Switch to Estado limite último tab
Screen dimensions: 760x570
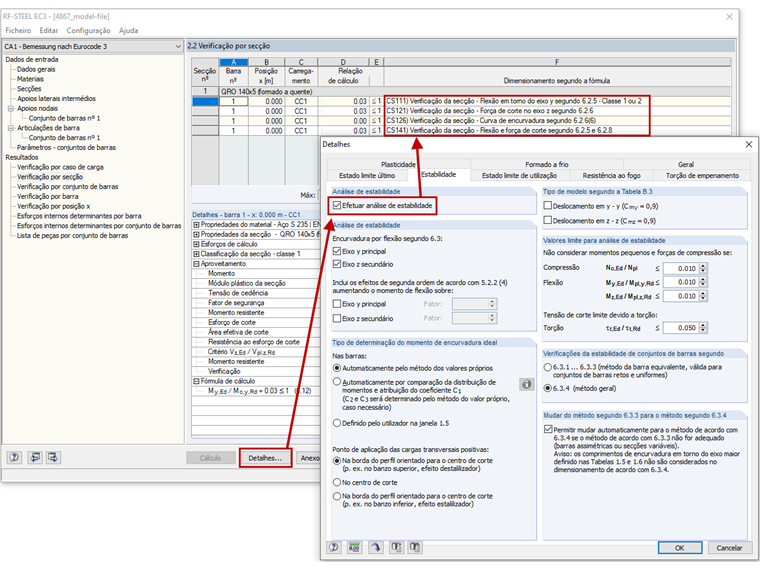pos(367,175)
